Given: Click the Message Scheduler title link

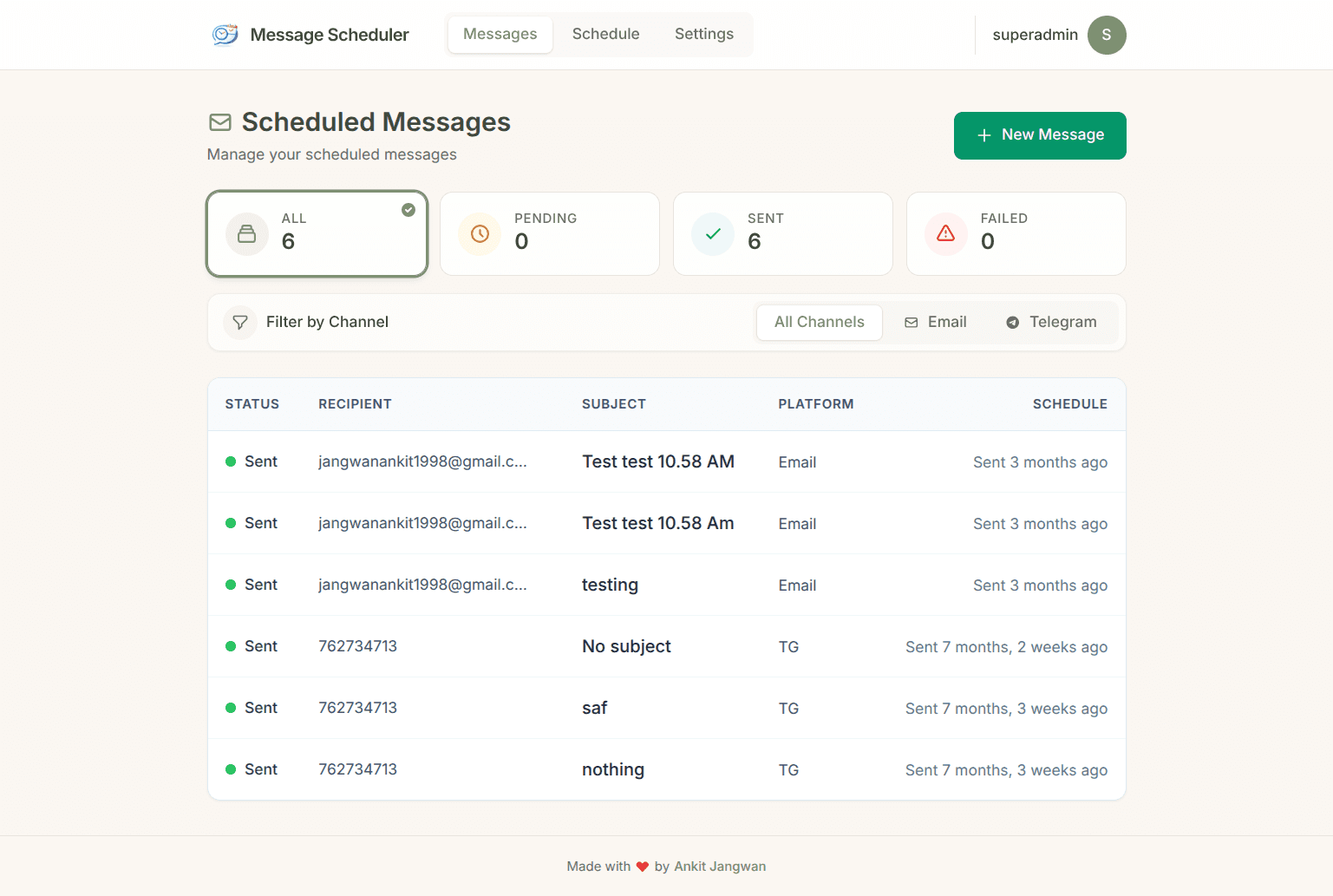Looking at the screenshot, I should click(x=330, y=35).
